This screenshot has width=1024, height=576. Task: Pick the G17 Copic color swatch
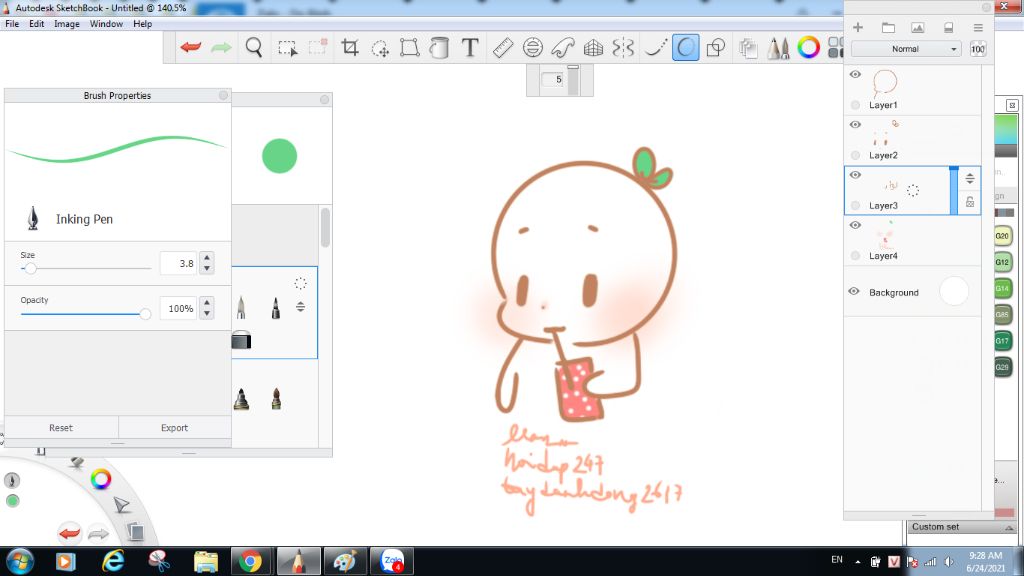(1002, 341)
